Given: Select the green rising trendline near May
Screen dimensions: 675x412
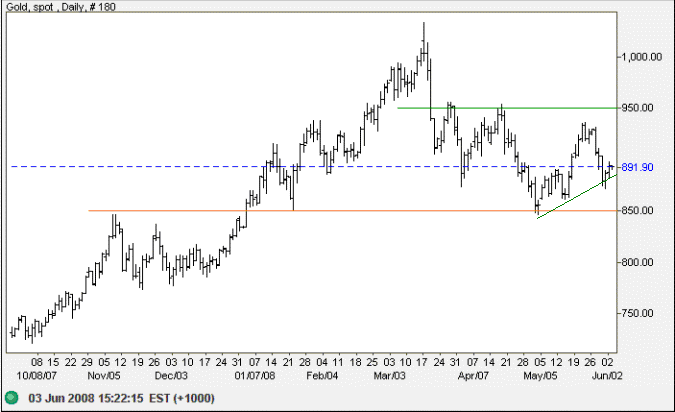Looking at the screenshot, I should pyautogui.click(x=577, y=197).
